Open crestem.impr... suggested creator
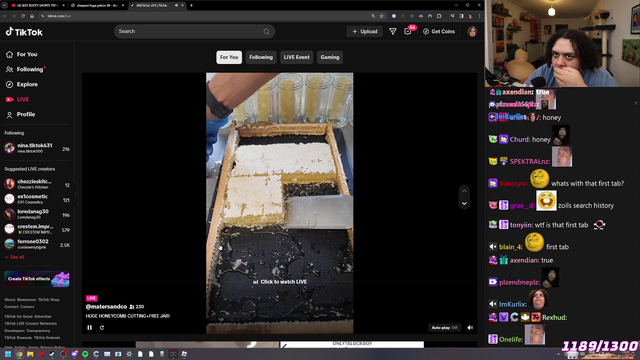The height and width of the screenshot is (360, 640). [x=37, y=229]
